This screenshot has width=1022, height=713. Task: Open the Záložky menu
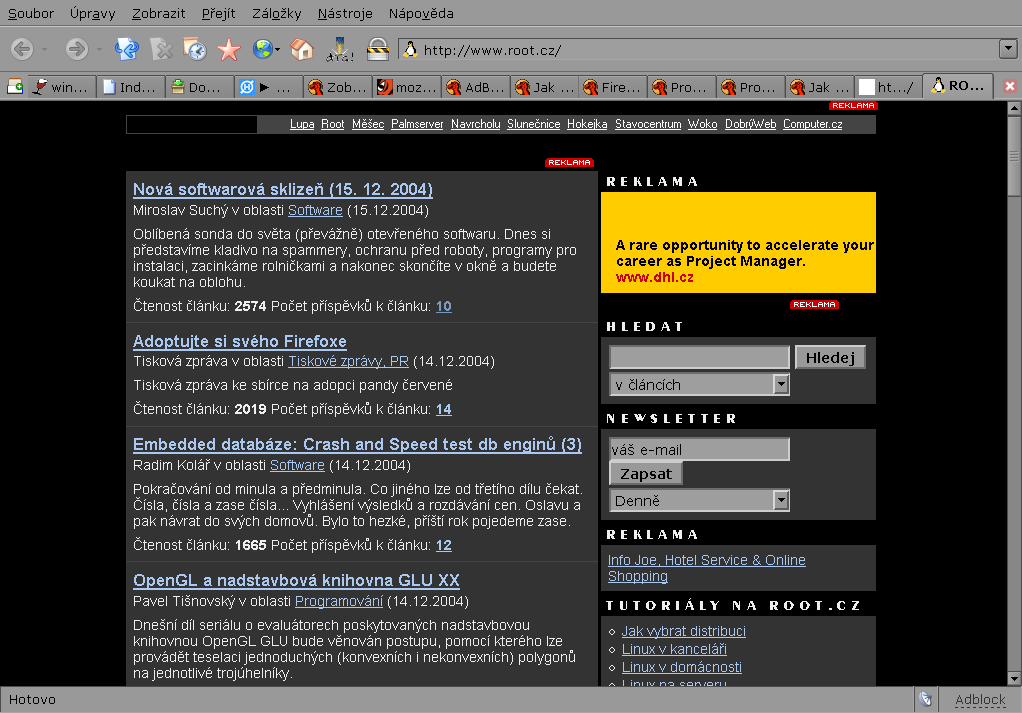pyautogui.click(x=276, y=13)
